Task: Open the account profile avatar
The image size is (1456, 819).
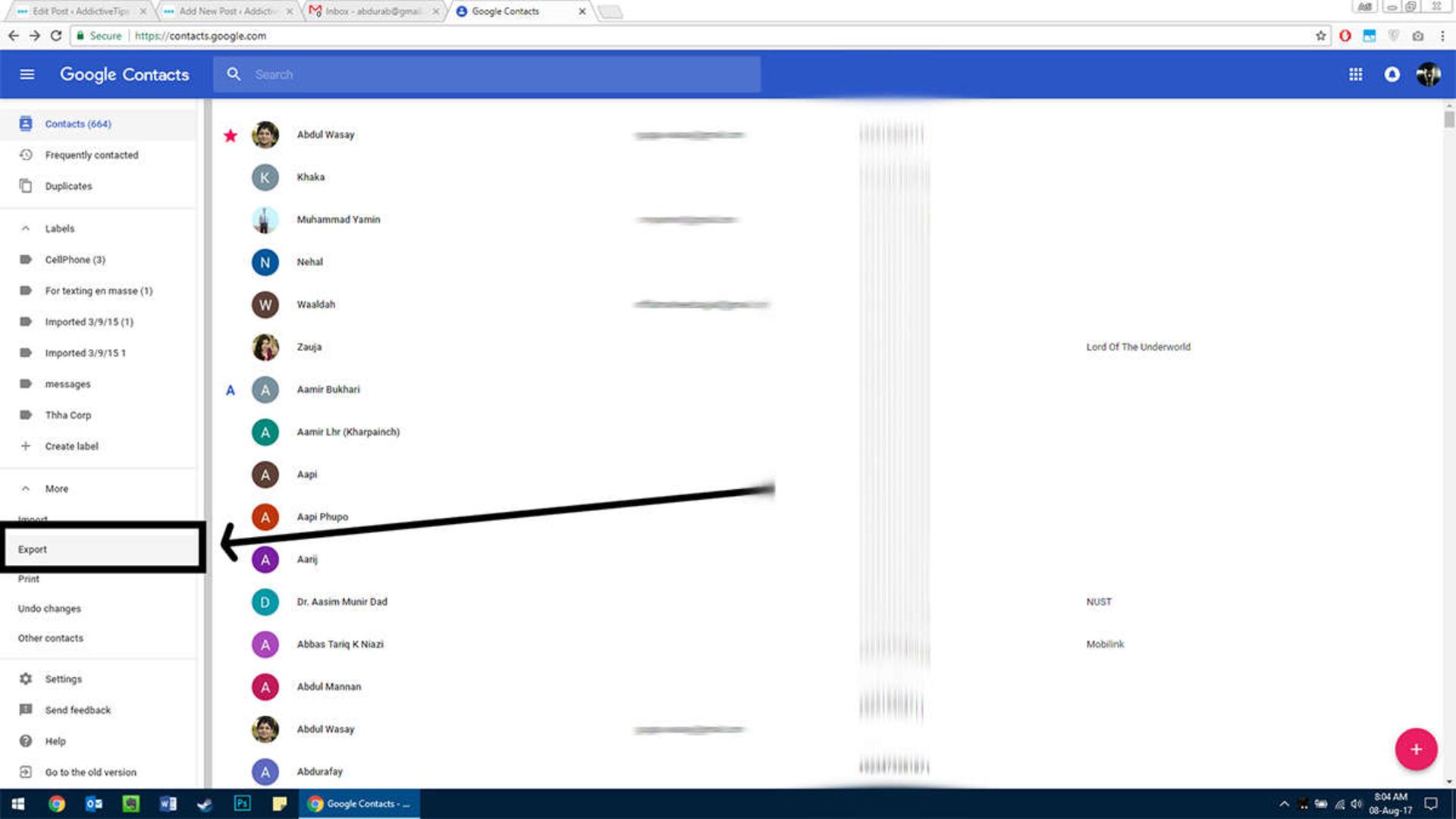Action: 1429,74
